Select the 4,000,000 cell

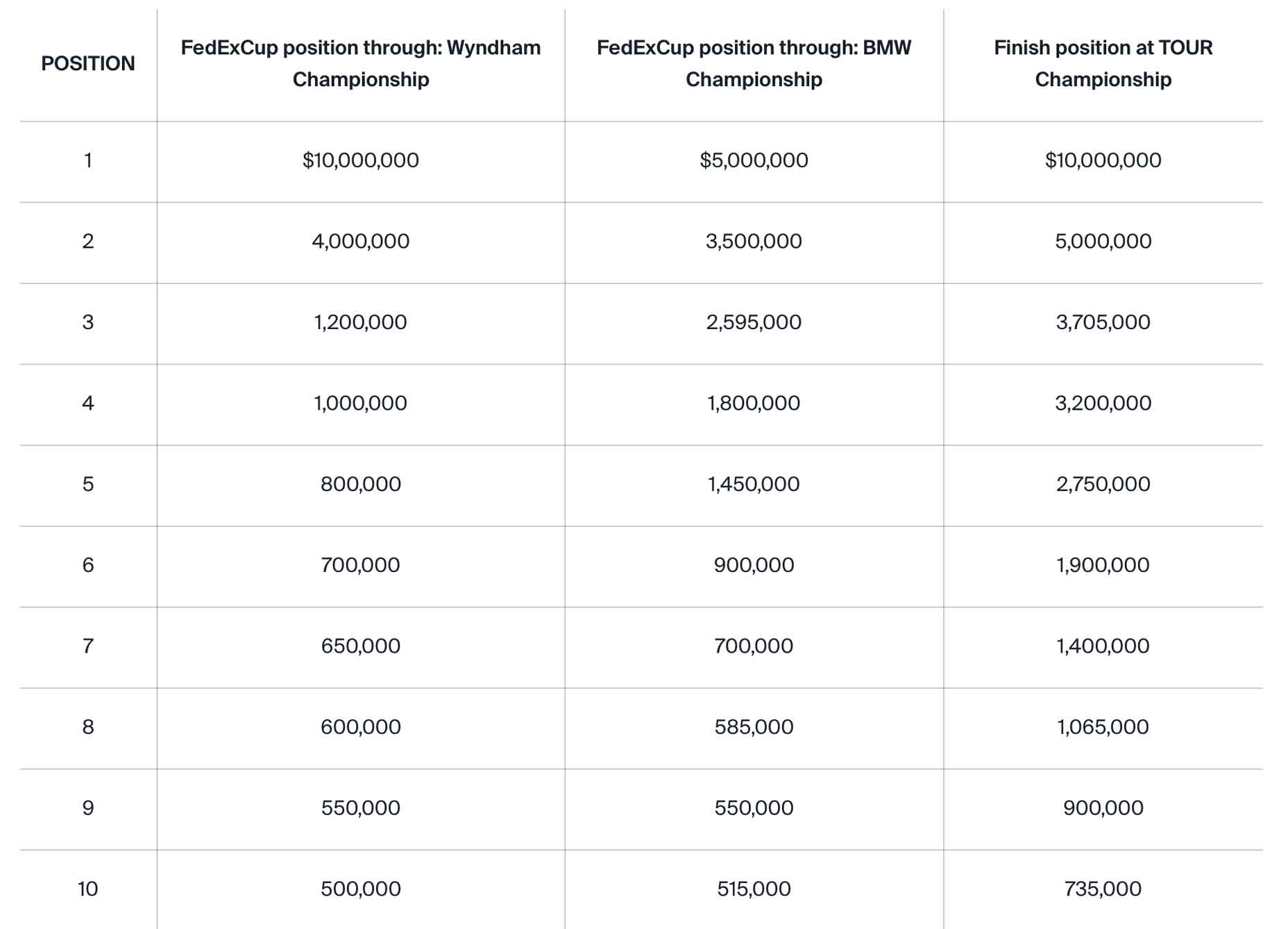click(360, 242)
